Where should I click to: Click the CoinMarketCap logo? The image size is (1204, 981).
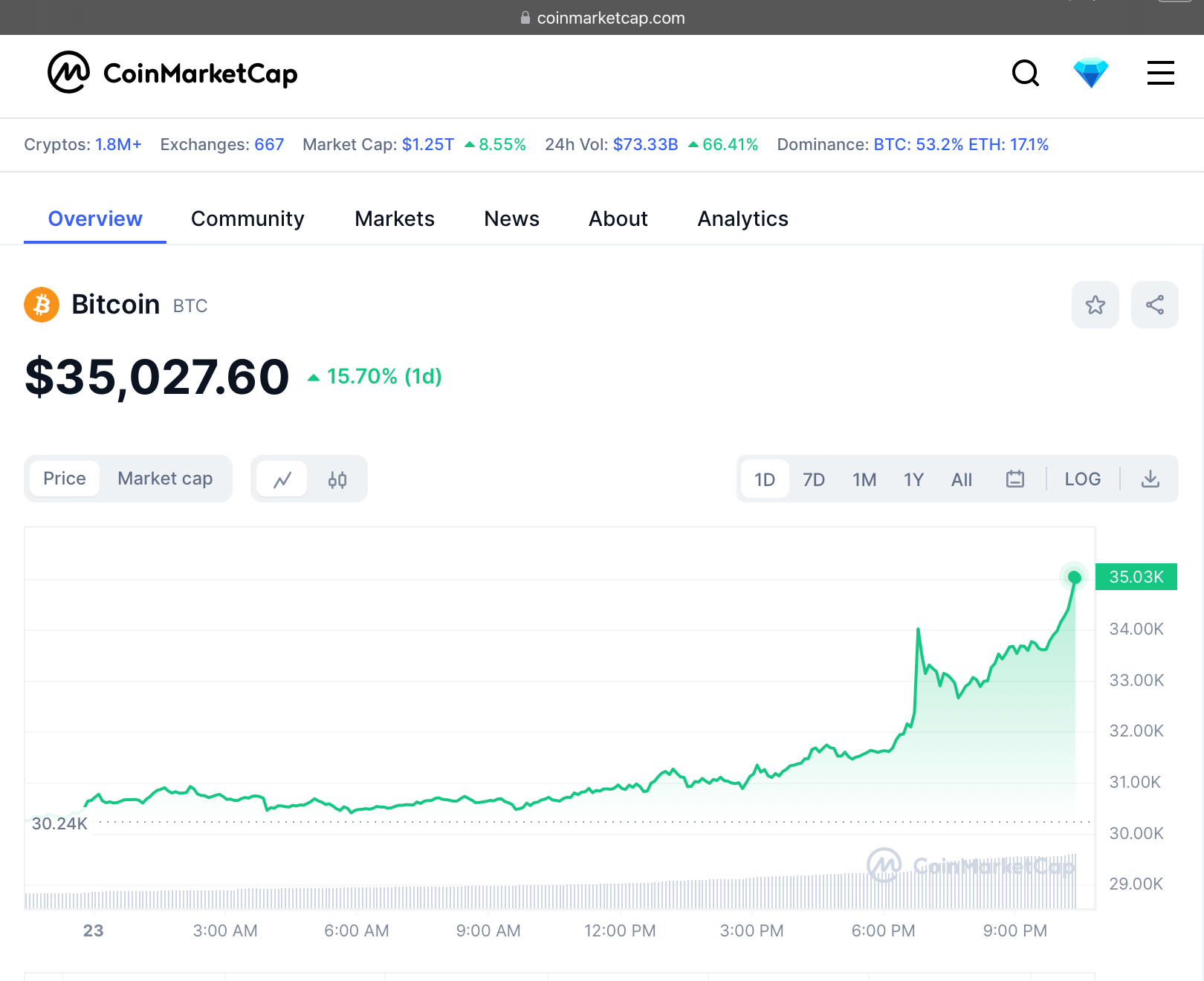pos(172,73)
